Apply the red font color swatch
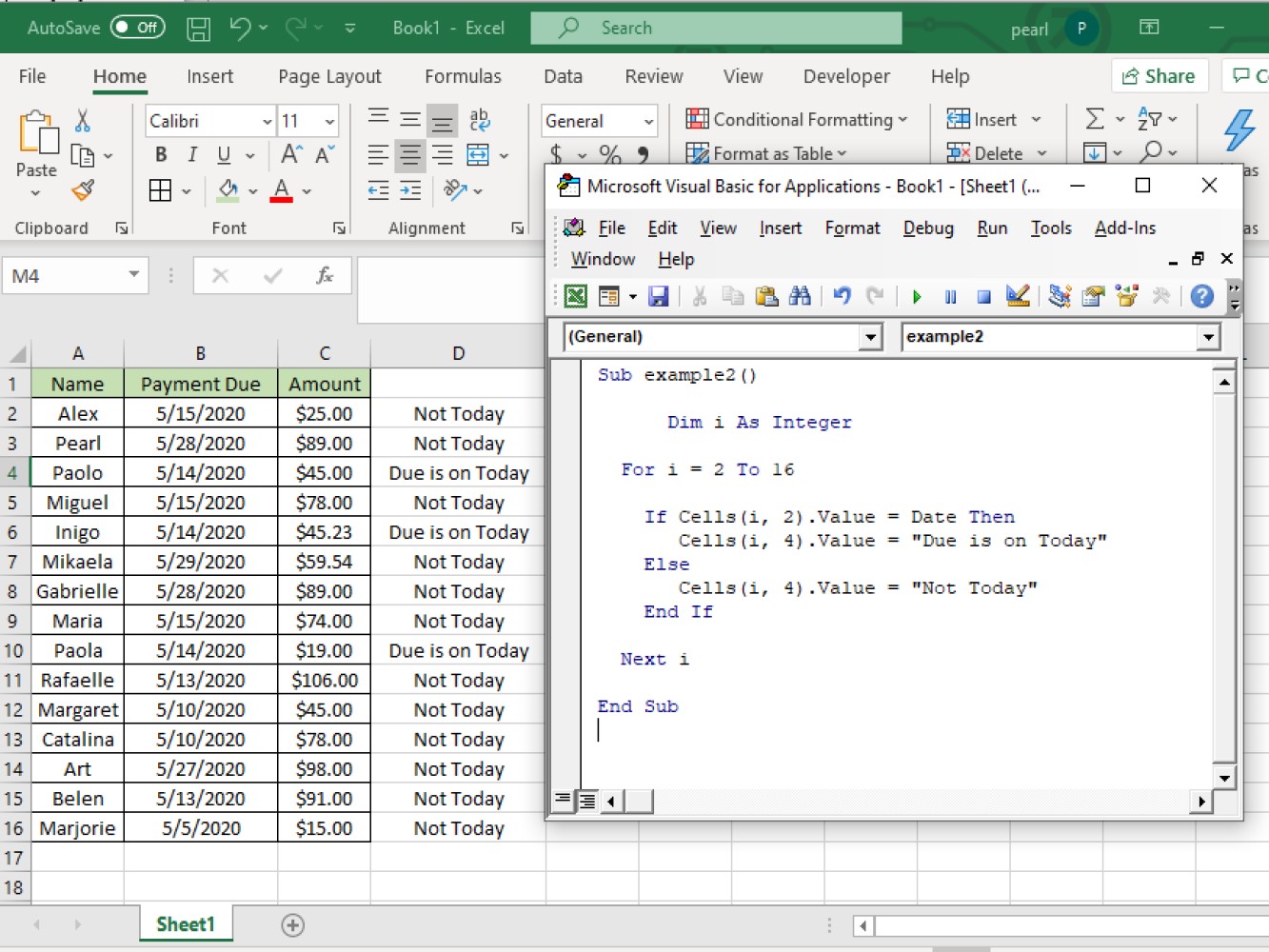This screenshot has height=952, width=1269. click(x=282, y=190)
